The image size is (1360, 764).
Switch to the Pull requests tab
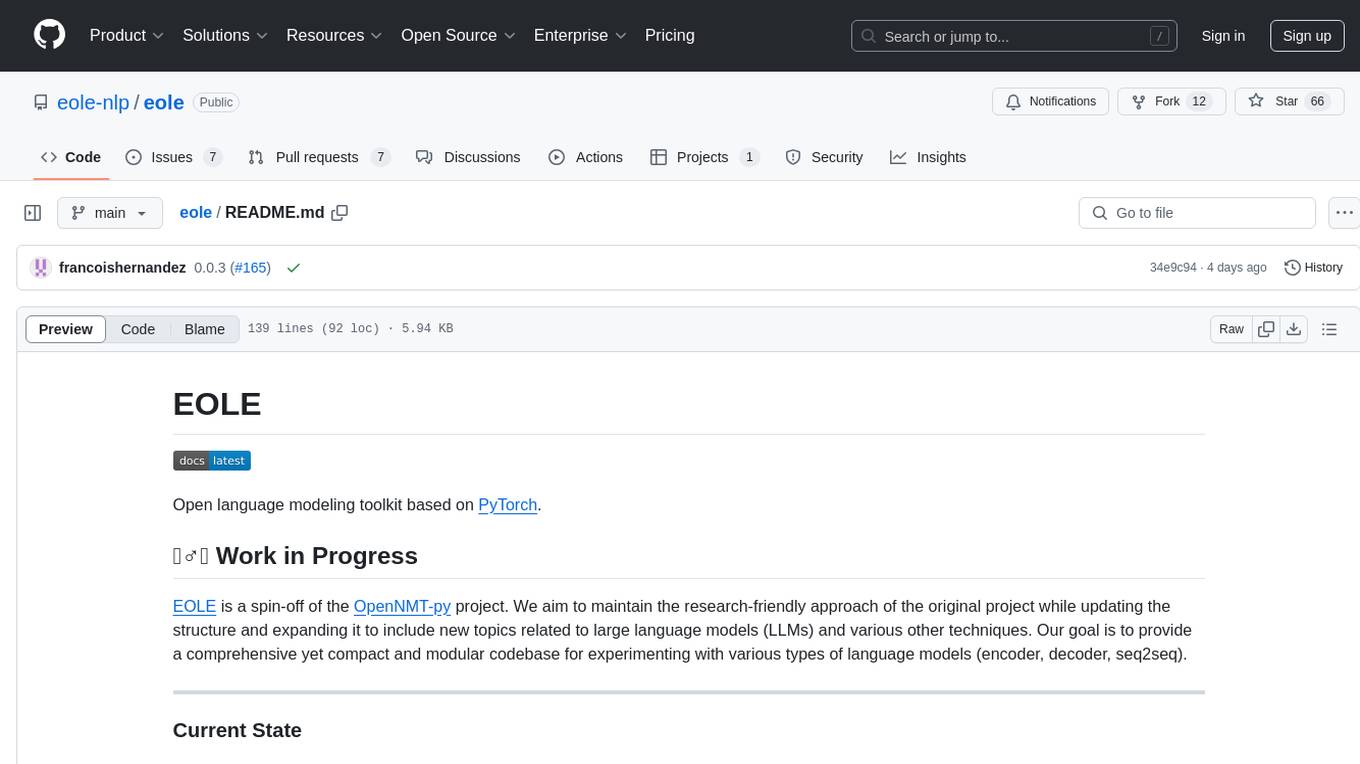click(318, 157)
